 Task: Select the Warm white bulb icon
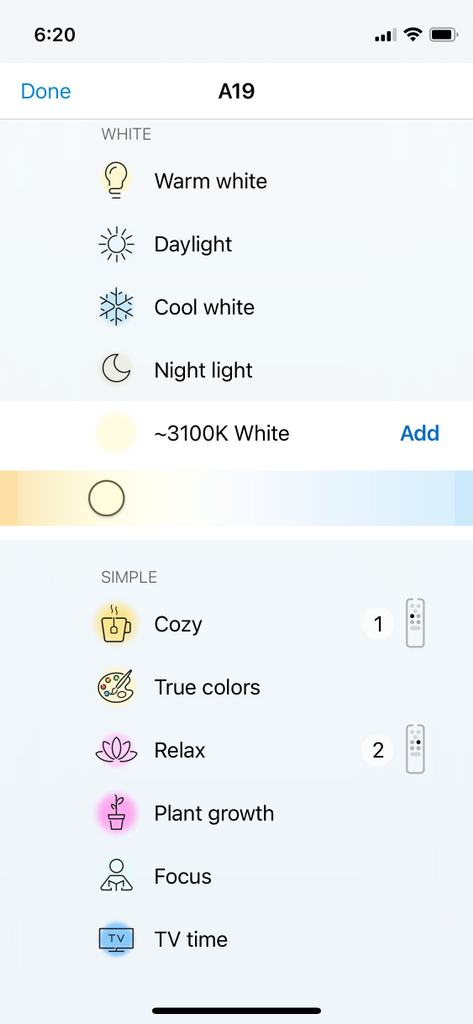click(x=116, y=181)
